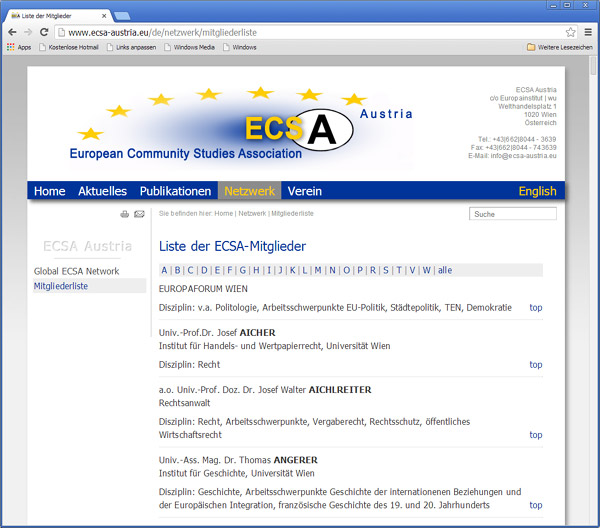
Task: Open Mitgliederliste sidebar link
Action: pyautogui.click(x=61, y=286)
